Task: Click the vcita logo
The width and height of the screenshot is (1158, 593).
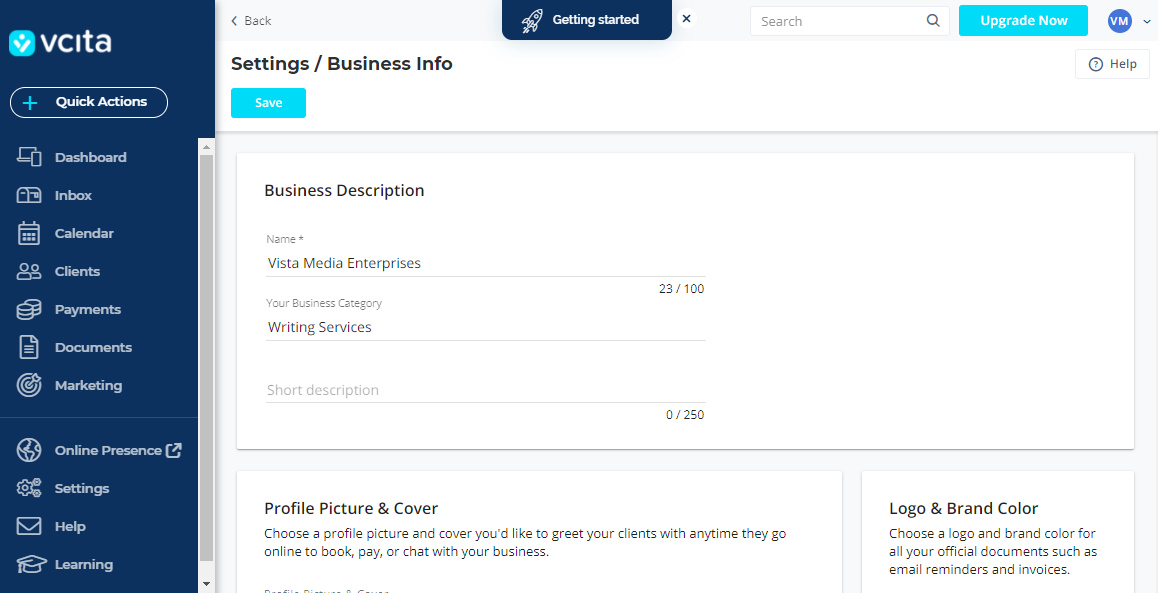Action: point(60,42)
